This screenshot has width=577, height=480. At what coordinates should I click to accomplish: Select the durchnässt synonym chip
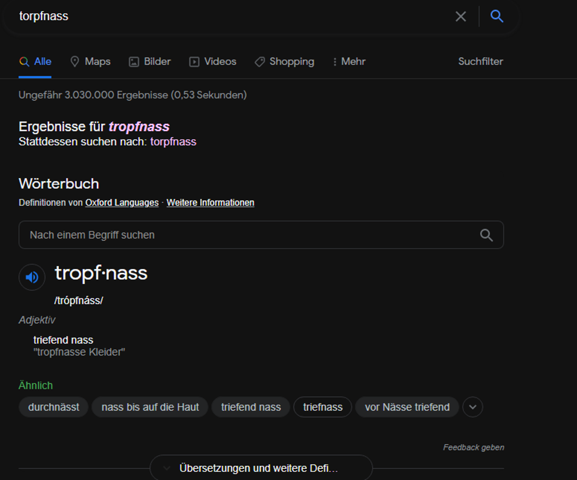53,407
